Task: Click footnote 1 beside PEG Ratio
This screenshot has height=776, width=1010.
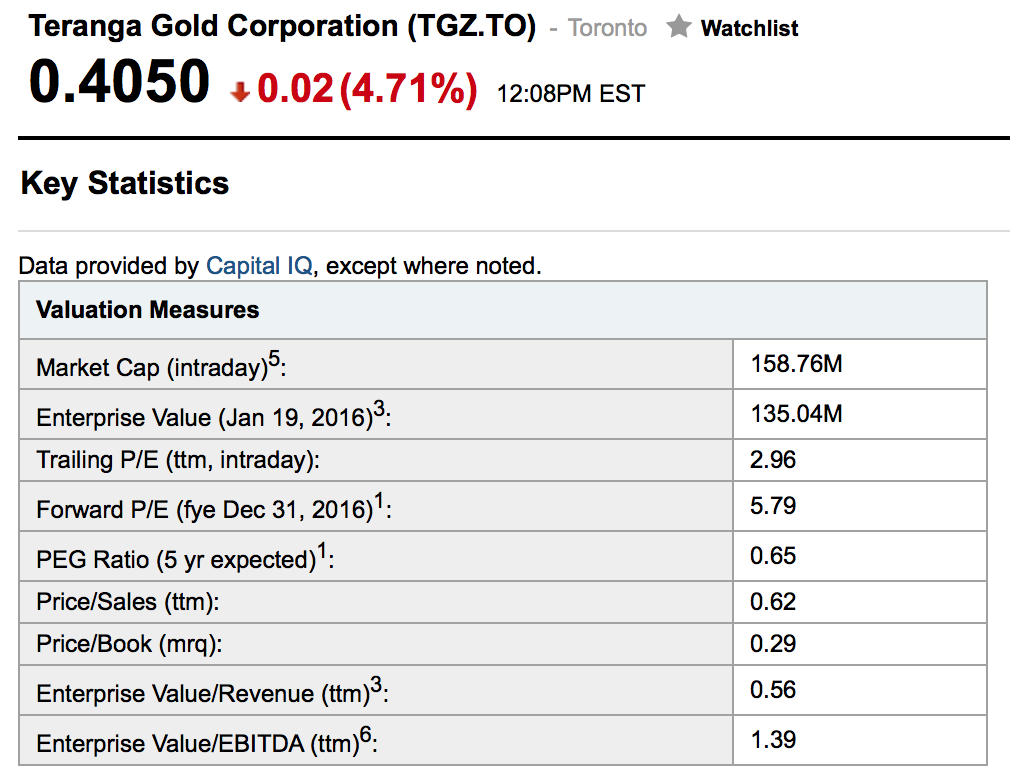Action: (x=322, y=551)
